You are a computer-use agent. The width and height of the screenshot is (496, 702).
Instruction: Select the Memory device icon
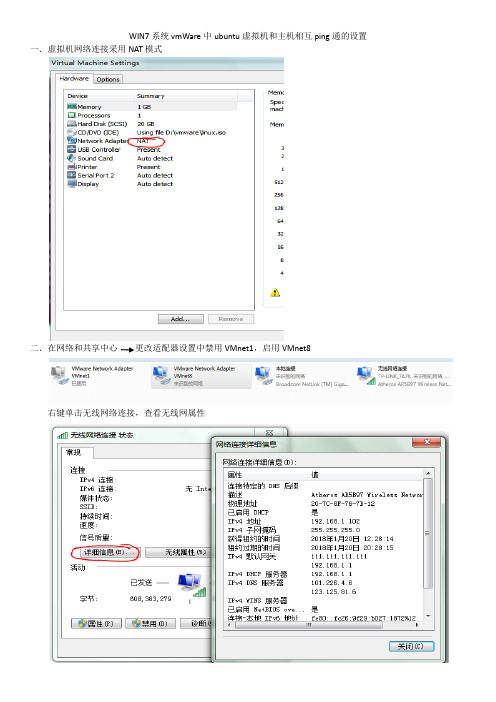coord(72,107)
